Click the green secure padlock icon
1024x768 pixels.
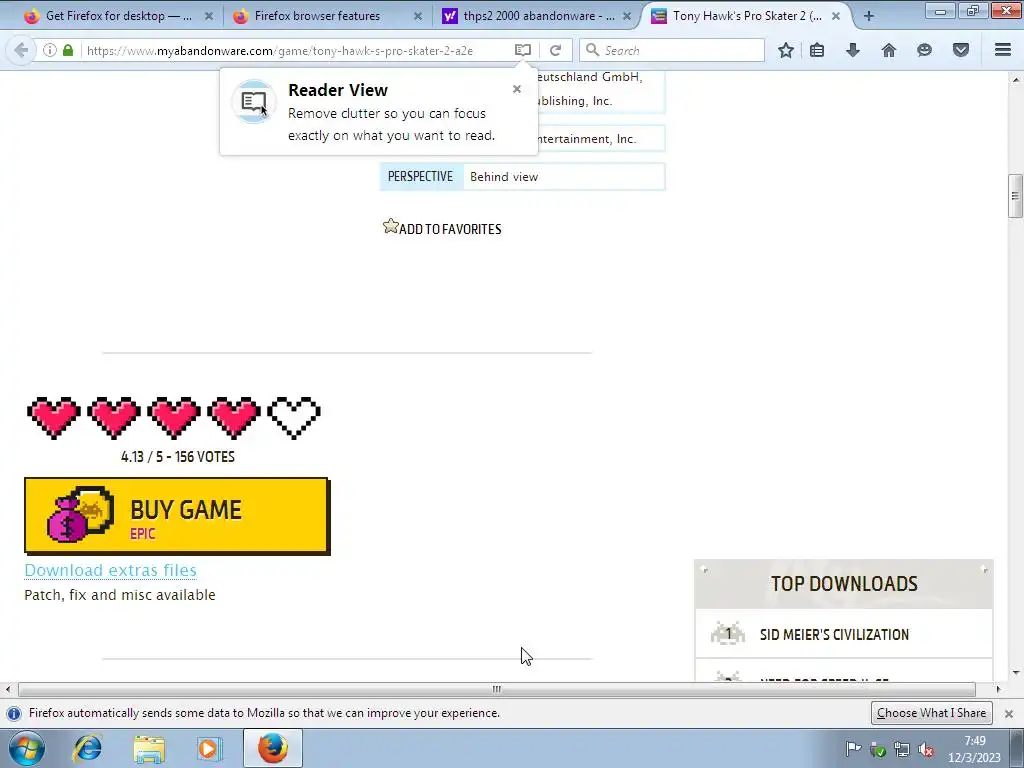[x=68, y=50]
